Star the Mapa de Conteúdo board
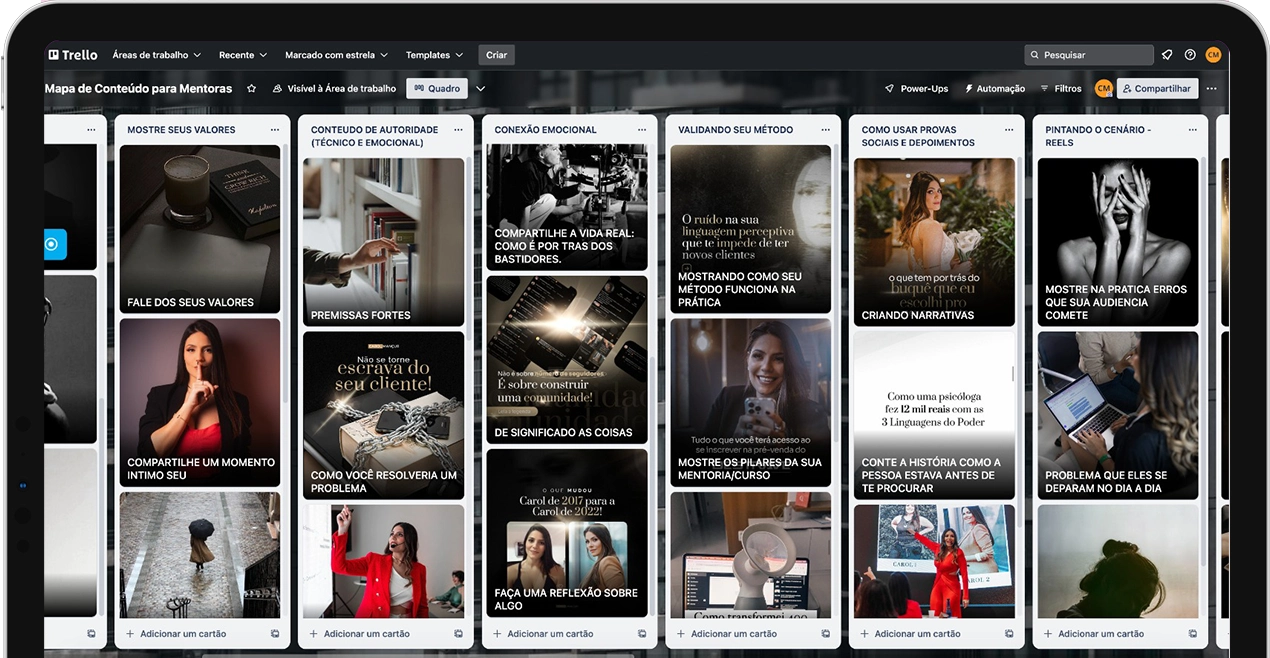 tap(251, 88)
